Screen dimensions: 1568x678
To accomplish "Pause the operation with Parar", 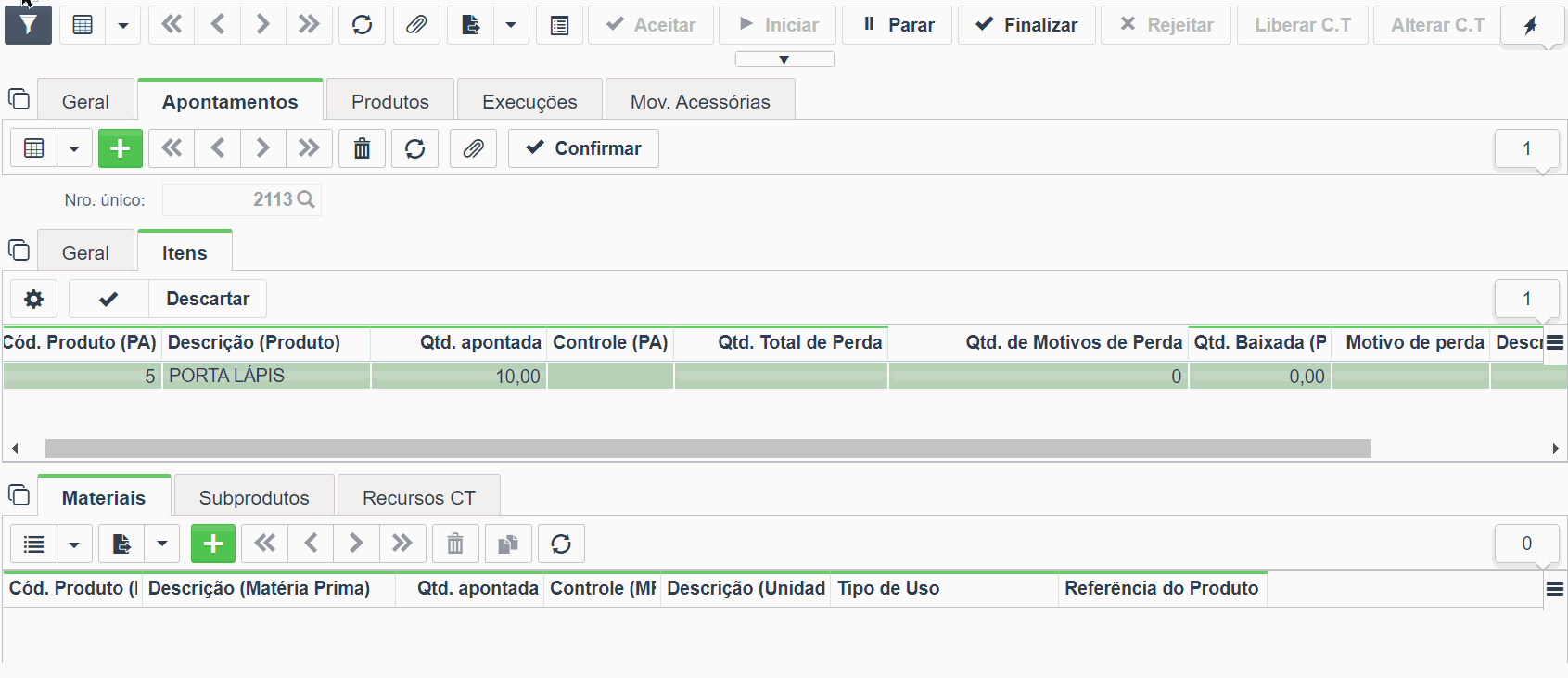I will (898, 25).
